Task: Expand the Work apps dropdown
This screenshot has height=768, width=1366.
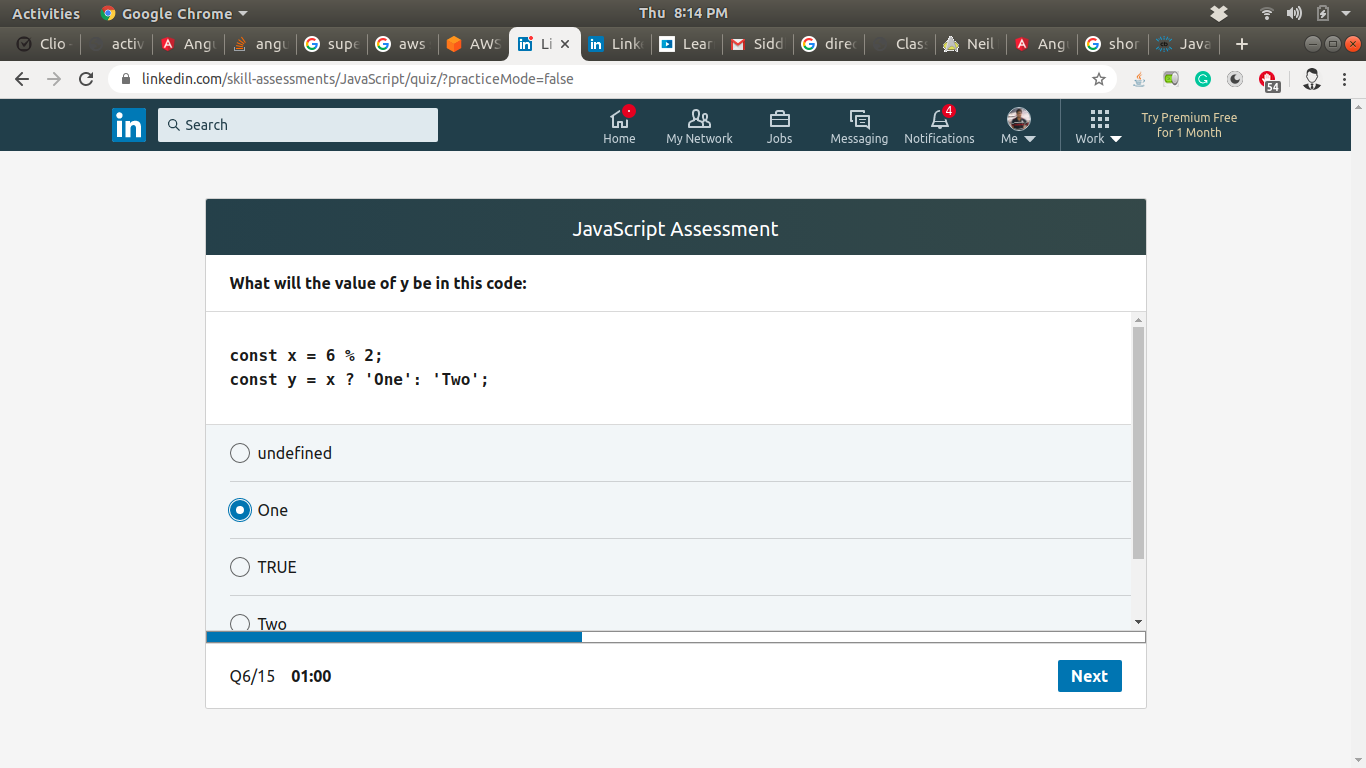Action: pos(1098,126)
